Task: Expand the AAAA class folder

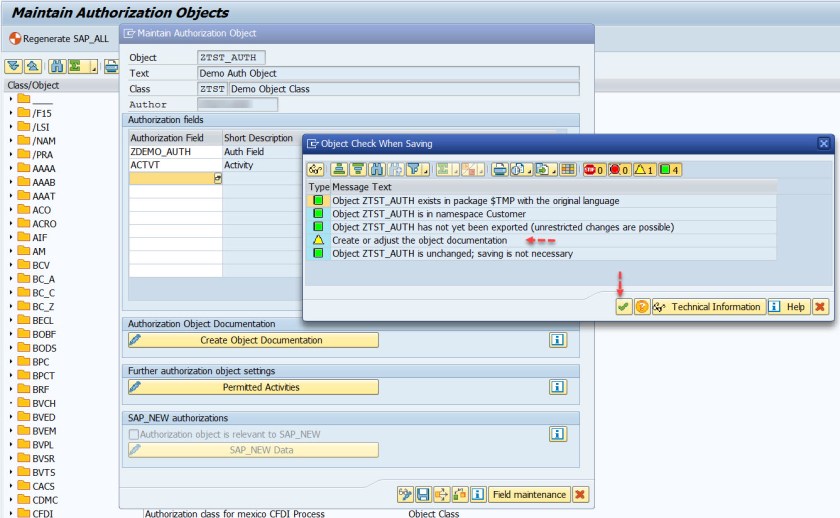Action: click(11, 169)
